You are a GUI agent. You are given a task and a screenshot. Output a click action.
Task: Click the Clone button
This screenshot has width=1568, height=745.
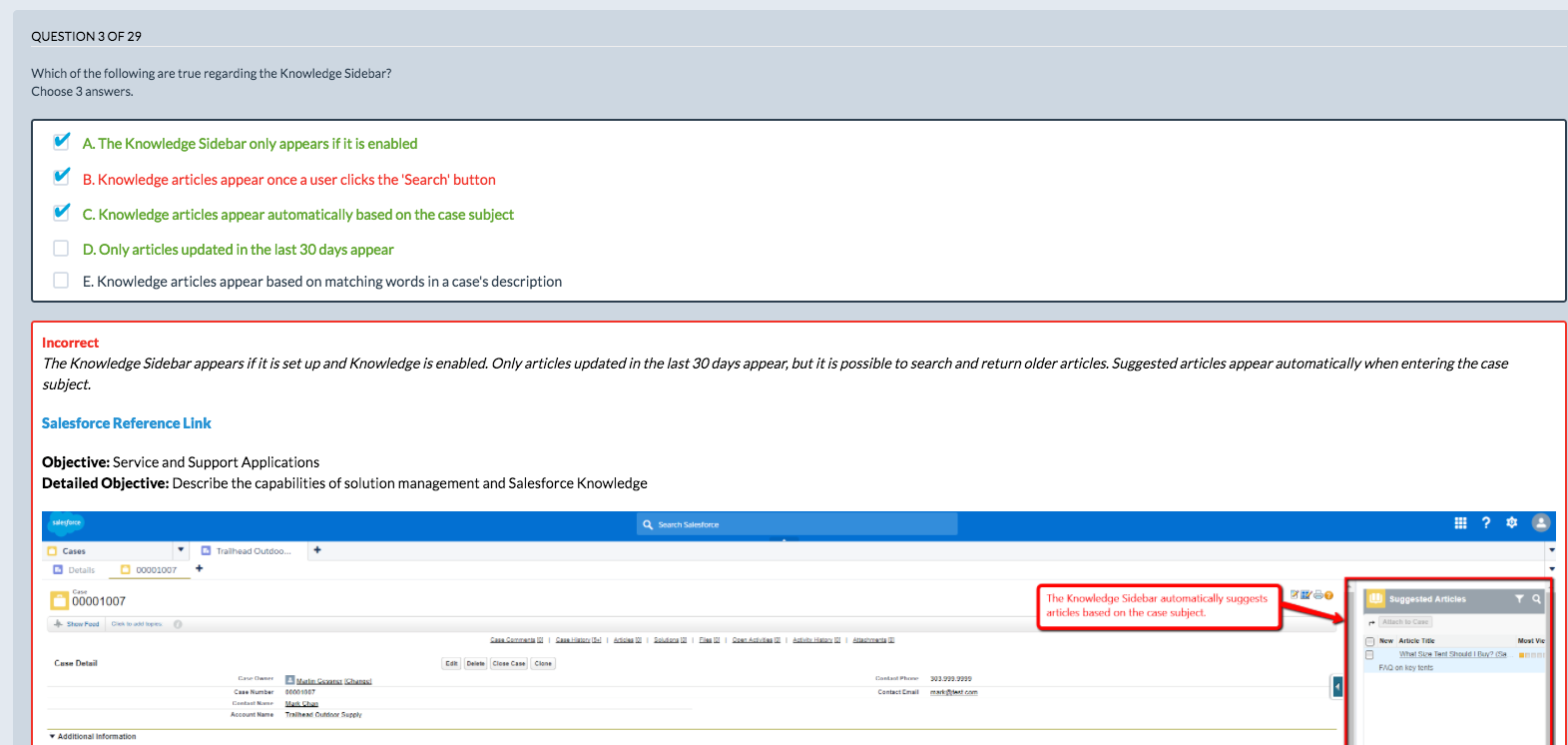[x=543, y=663]
